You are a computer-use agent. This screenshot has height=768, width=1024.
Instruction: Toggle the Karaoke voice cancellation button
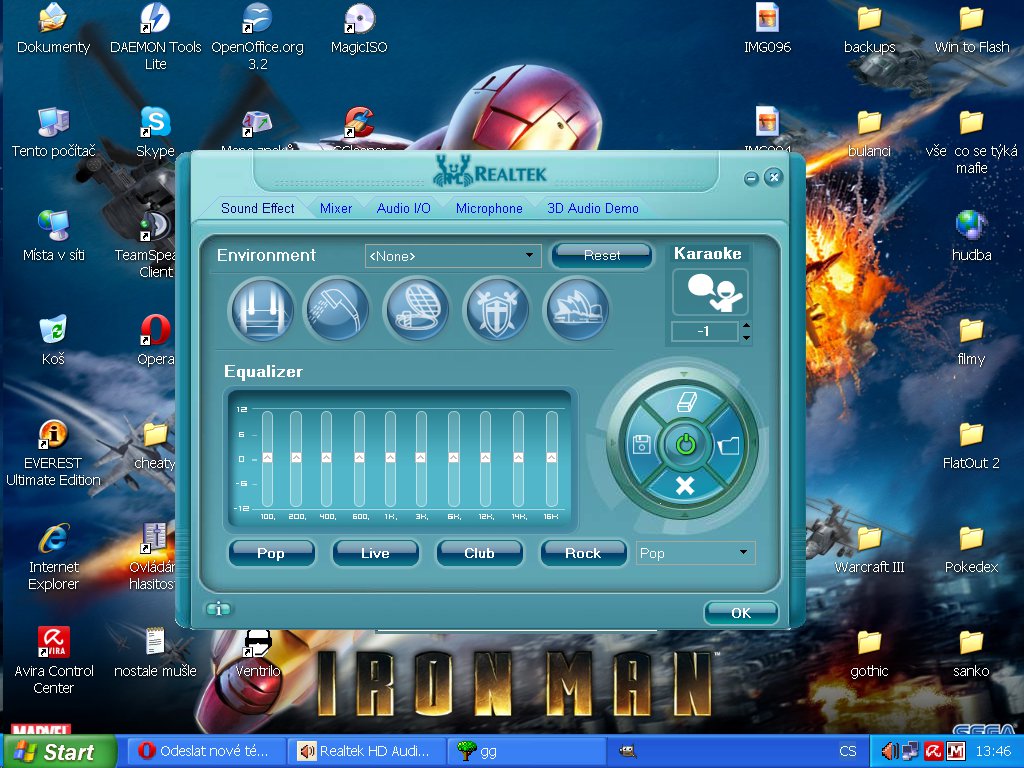click(x=710, y=292)
